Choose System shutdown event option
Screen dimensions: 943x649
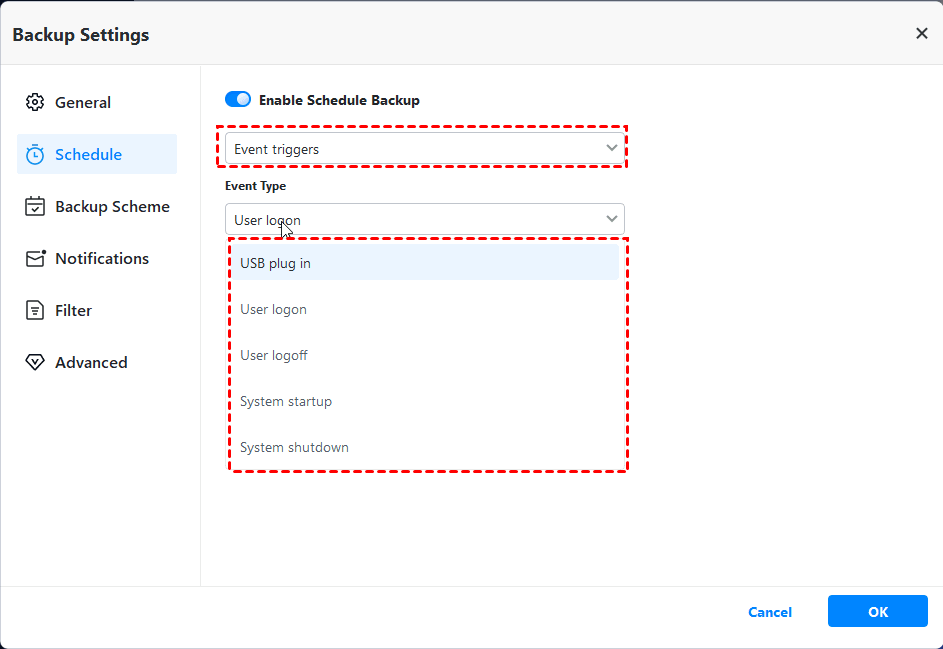pos(294,447)
